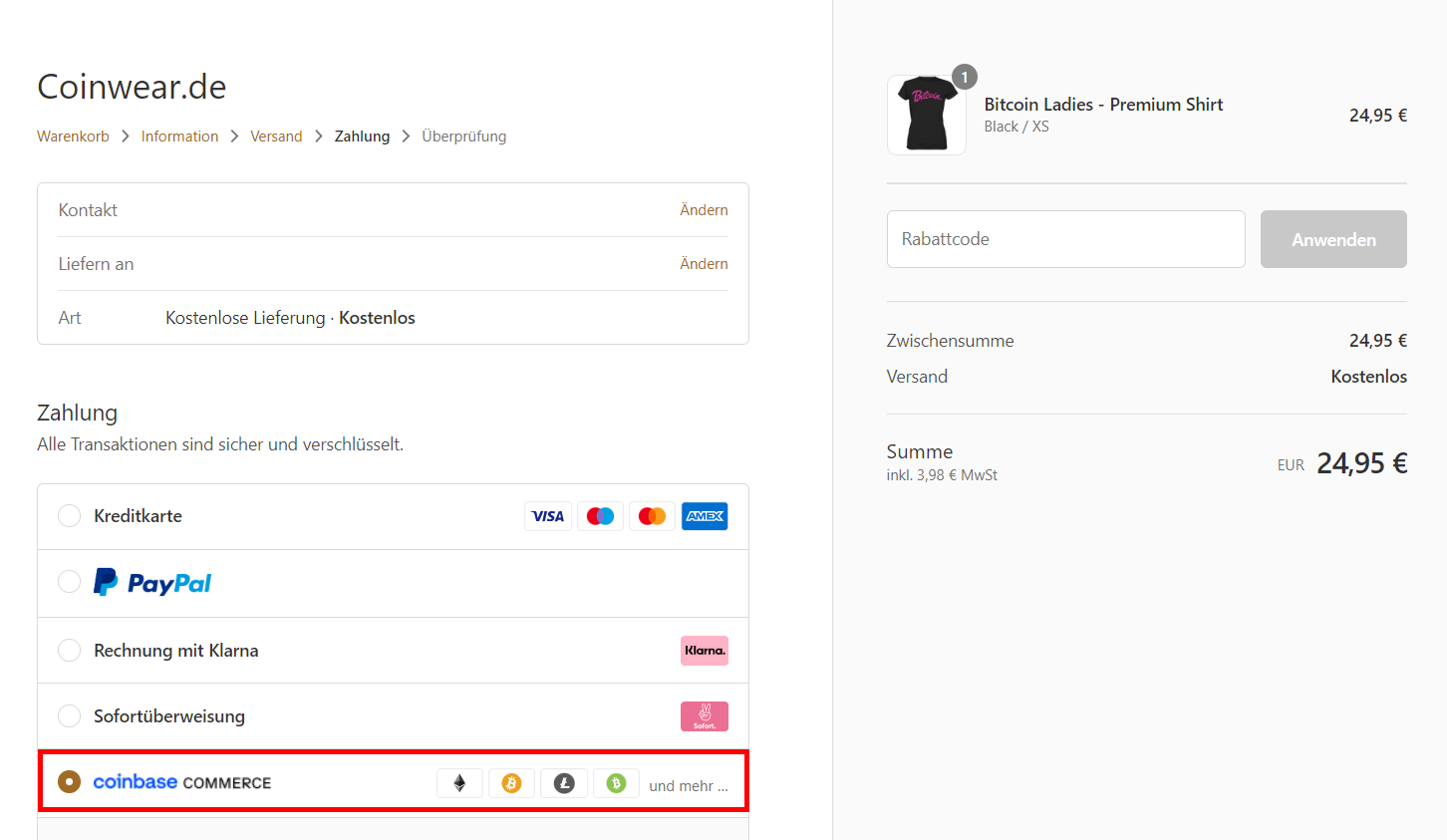Click the American Express icon
The image size is (1447, 840).
coord(705,516)
